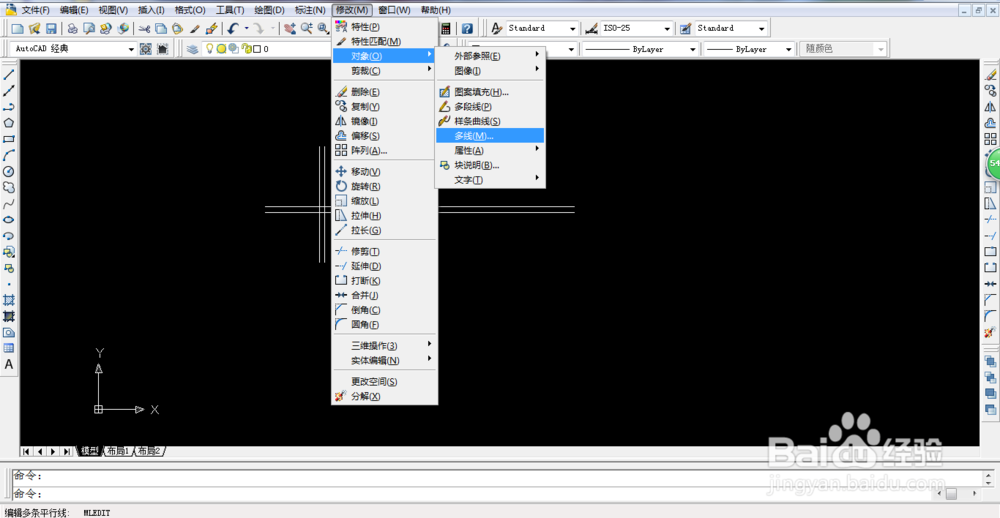Screen dimensions: 1000x518
Task: Click the Paste toolbar icon
Action: (178, 28)
